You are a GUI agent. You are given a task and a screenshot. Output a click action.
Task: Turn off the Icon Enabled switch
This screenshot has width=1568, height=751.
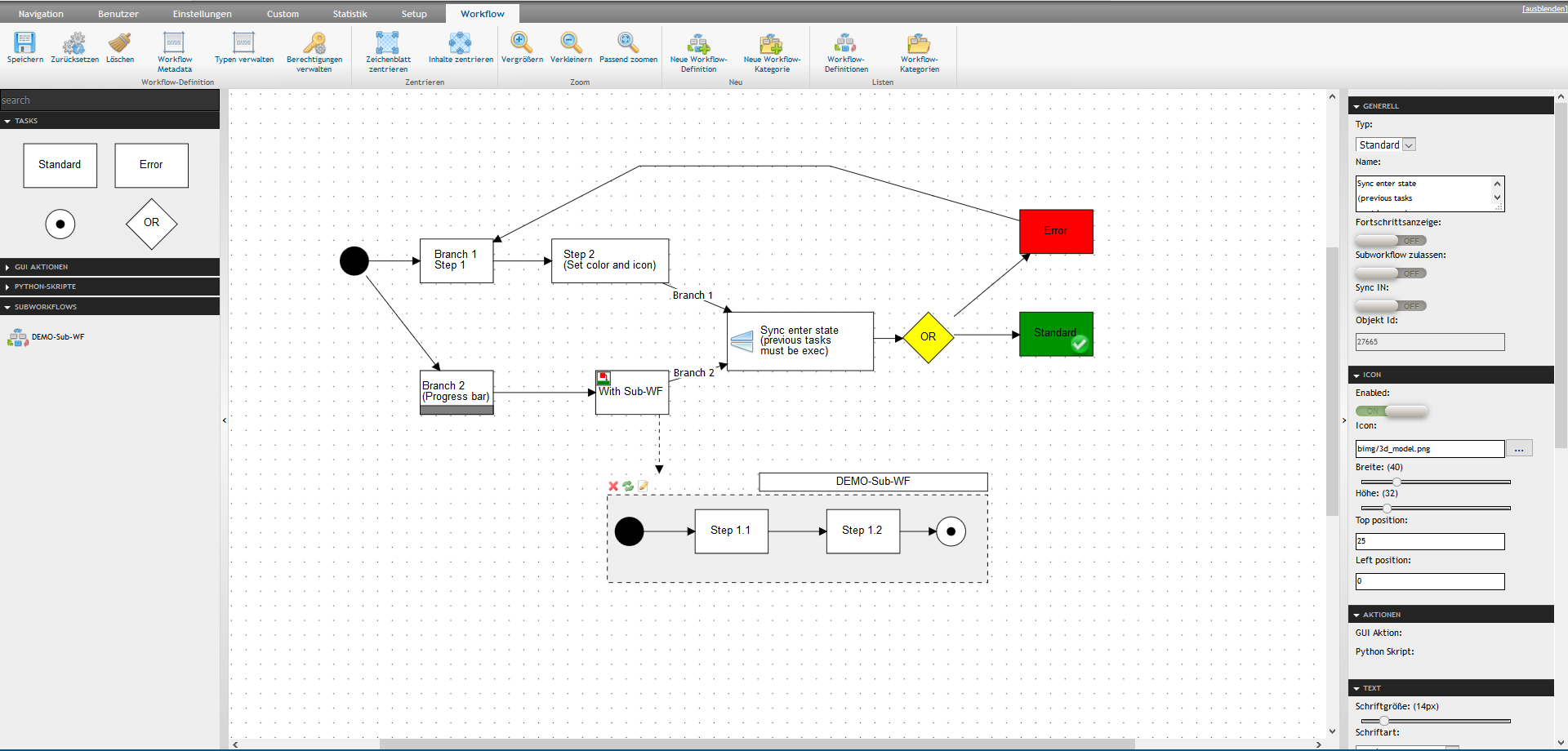[x=1392, y=411]
